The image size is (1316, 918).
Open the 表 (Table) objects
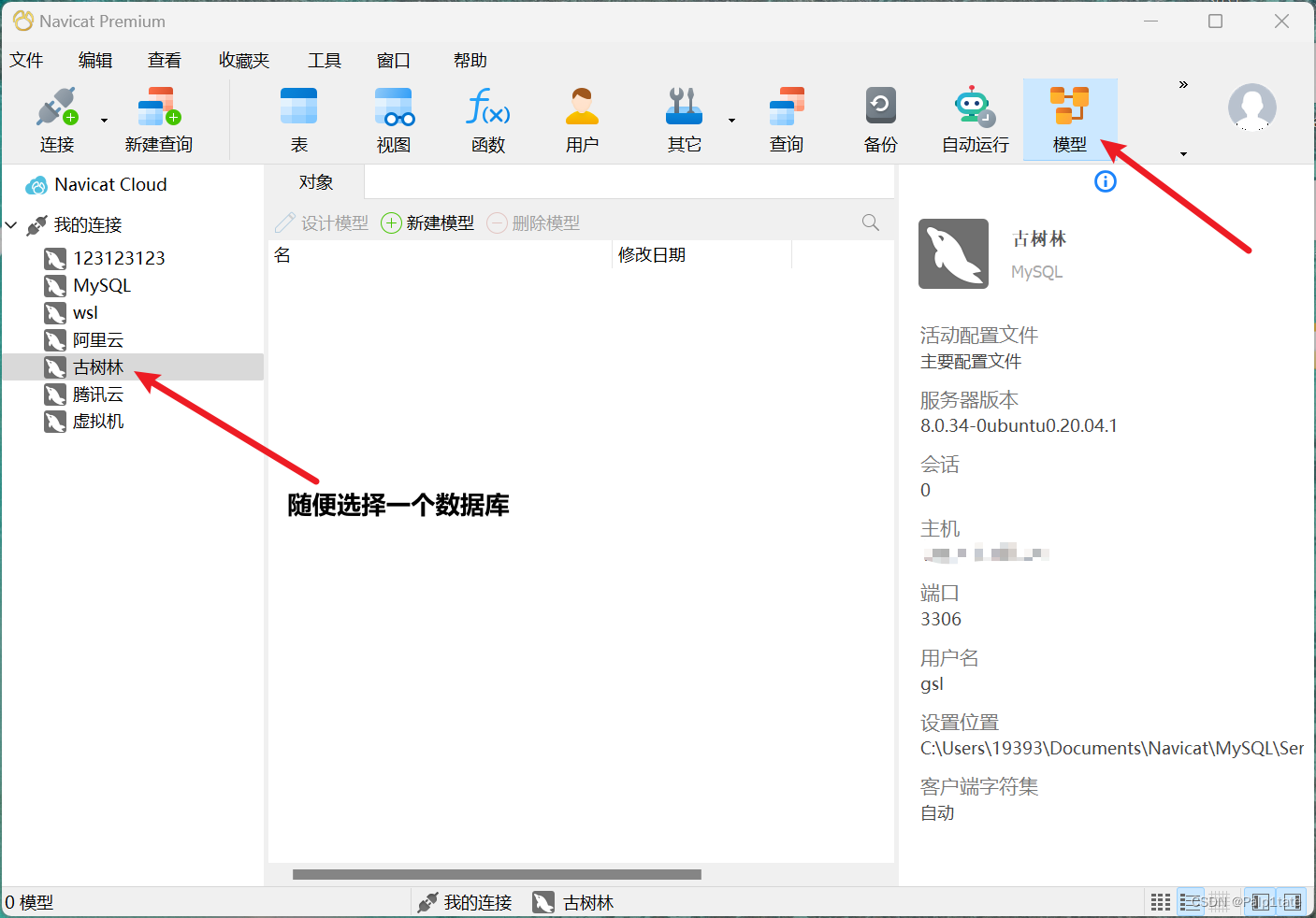pos(299,120)
